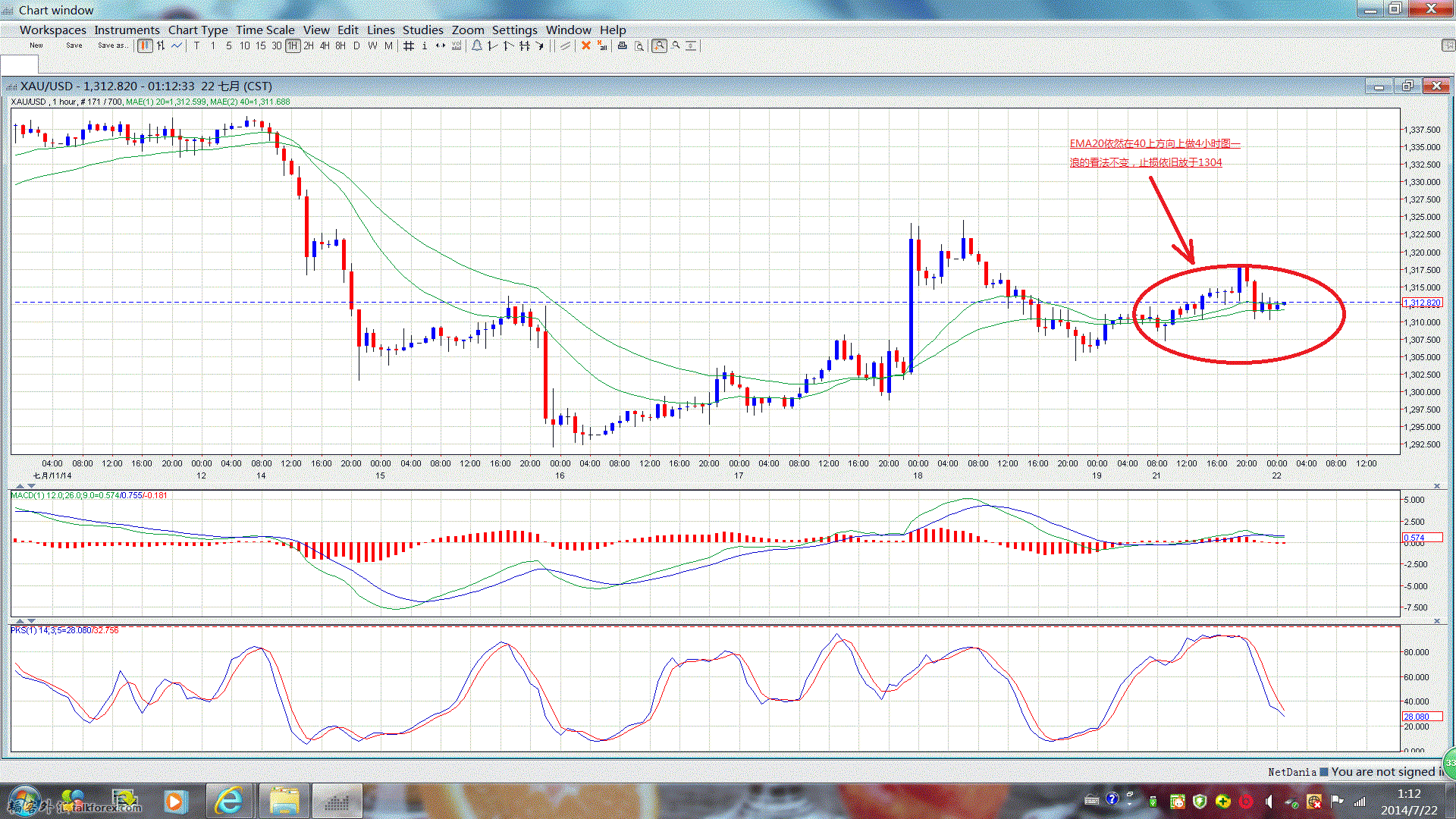The image size is (1456, 819).
Task: Click PRS panel move-up arrow
Action: pos(20,620)
